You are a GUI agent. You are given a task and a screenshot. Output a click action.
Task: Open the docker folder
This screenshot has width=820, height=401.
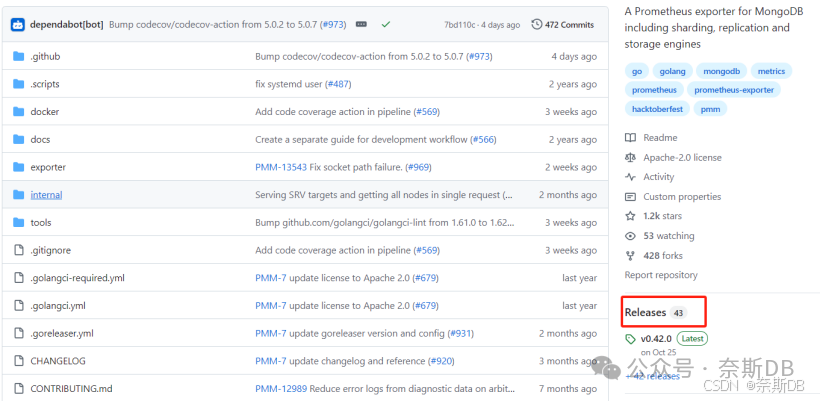point(44,111)
